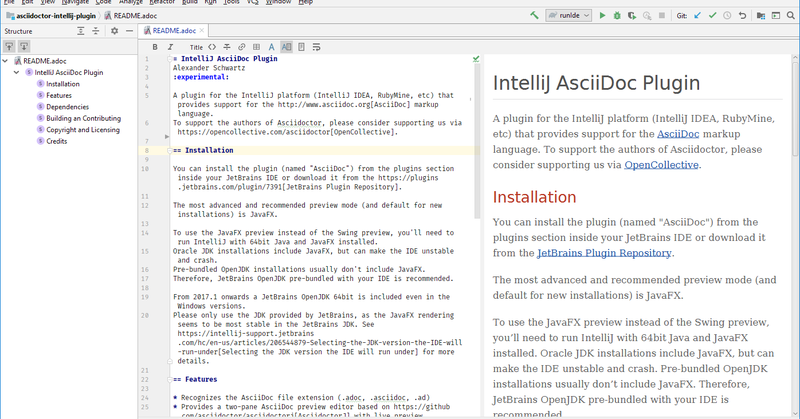Apply monospace code formatting icon
This screenshot has width=800, height=419.
coord(212,47)
